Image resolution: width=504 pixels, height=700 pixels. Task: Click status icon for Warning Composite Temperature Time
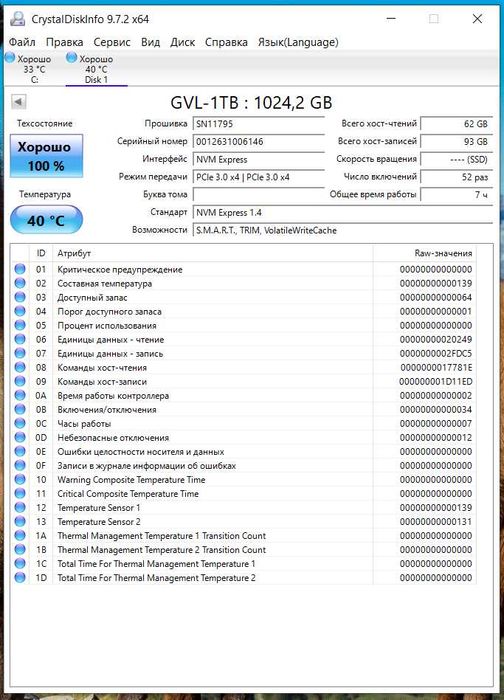[x=20, y=479]
